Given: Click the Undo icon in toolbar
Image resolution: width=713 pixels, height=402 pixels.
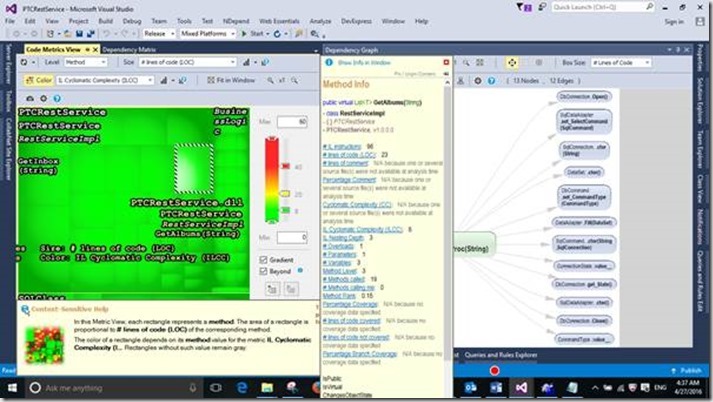Looking at the screenshot, I should pos(106,34).
